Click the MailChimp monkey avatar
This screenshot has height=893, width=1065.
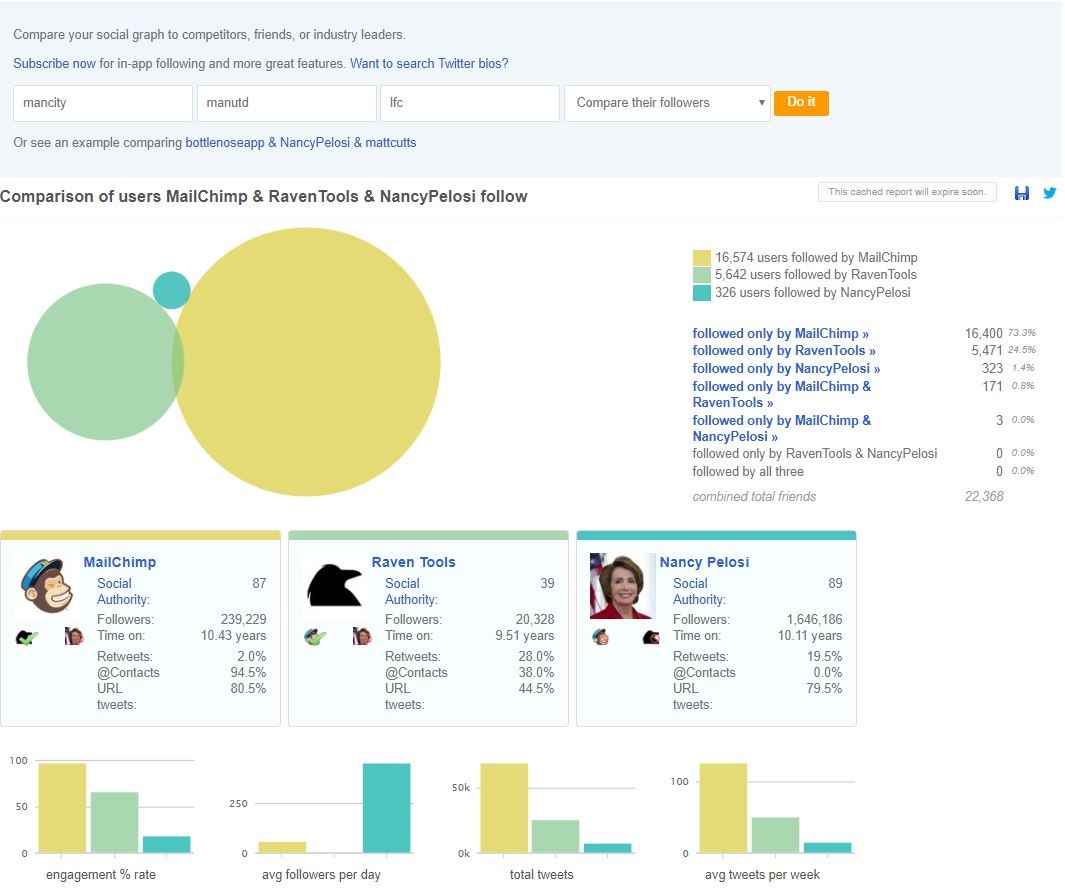point(46,585)
